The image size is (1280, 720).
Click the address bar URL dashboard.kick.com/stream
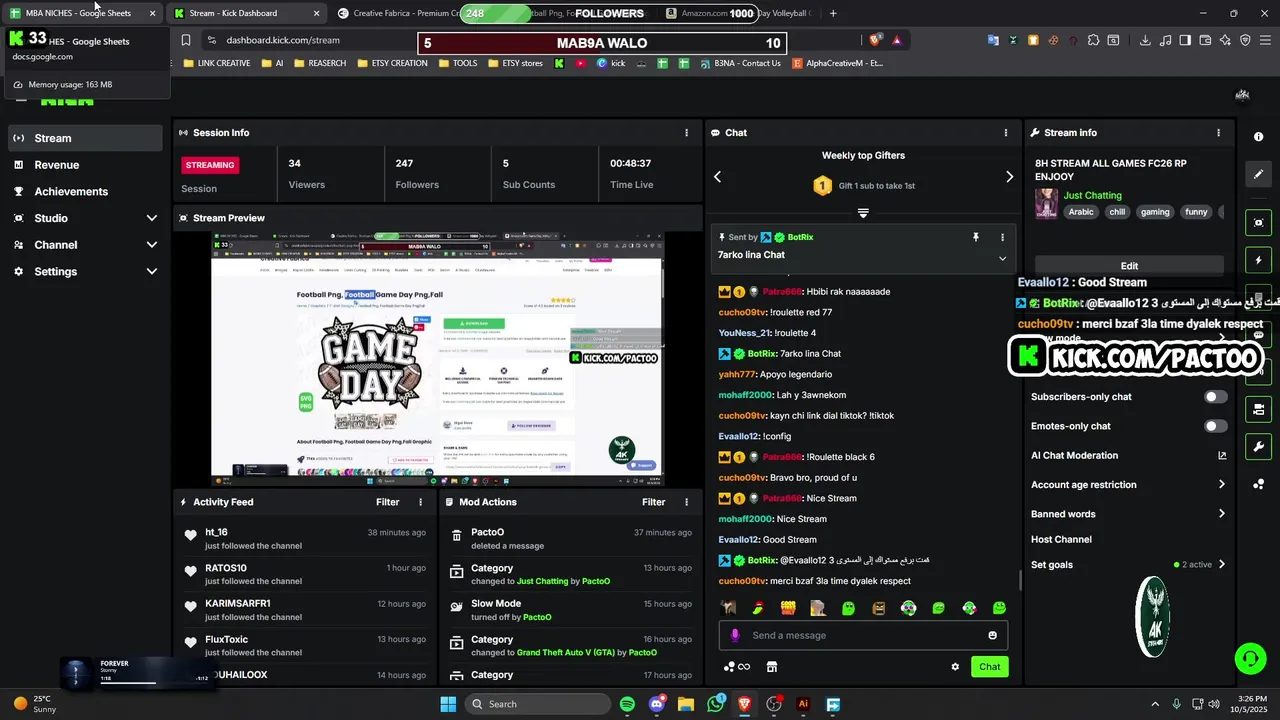click(283, 40)
